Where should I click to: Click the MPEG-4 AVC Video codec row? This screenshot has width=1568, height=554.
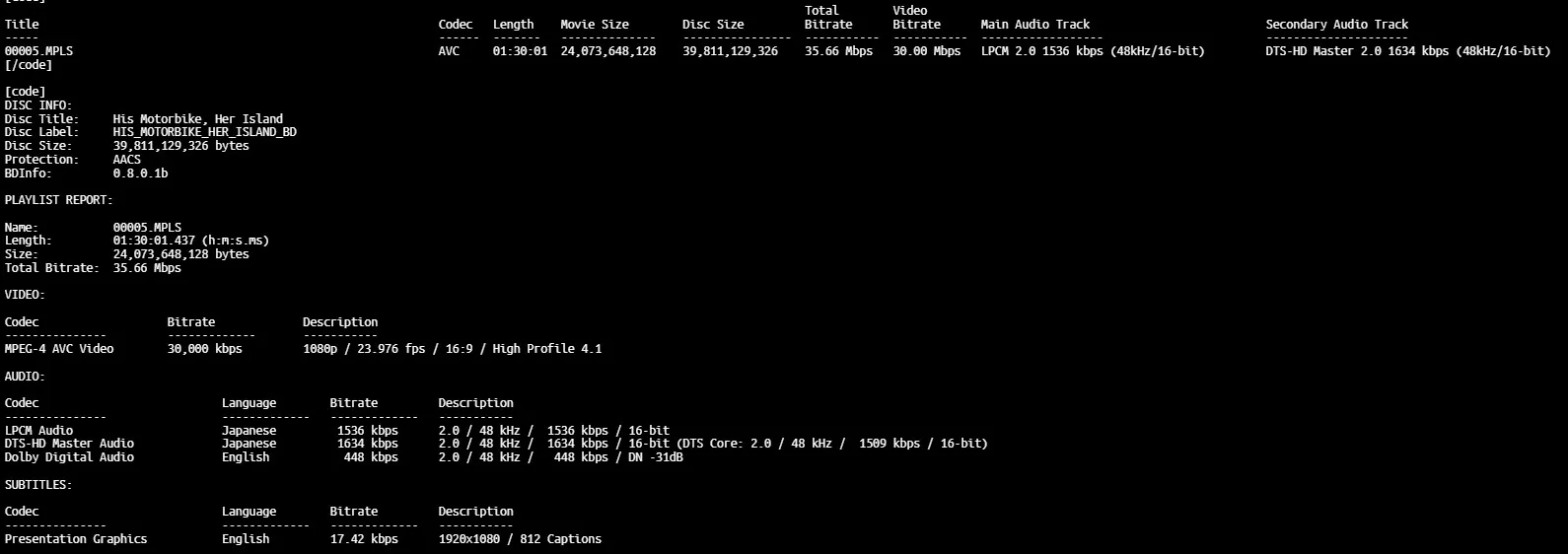59,349
